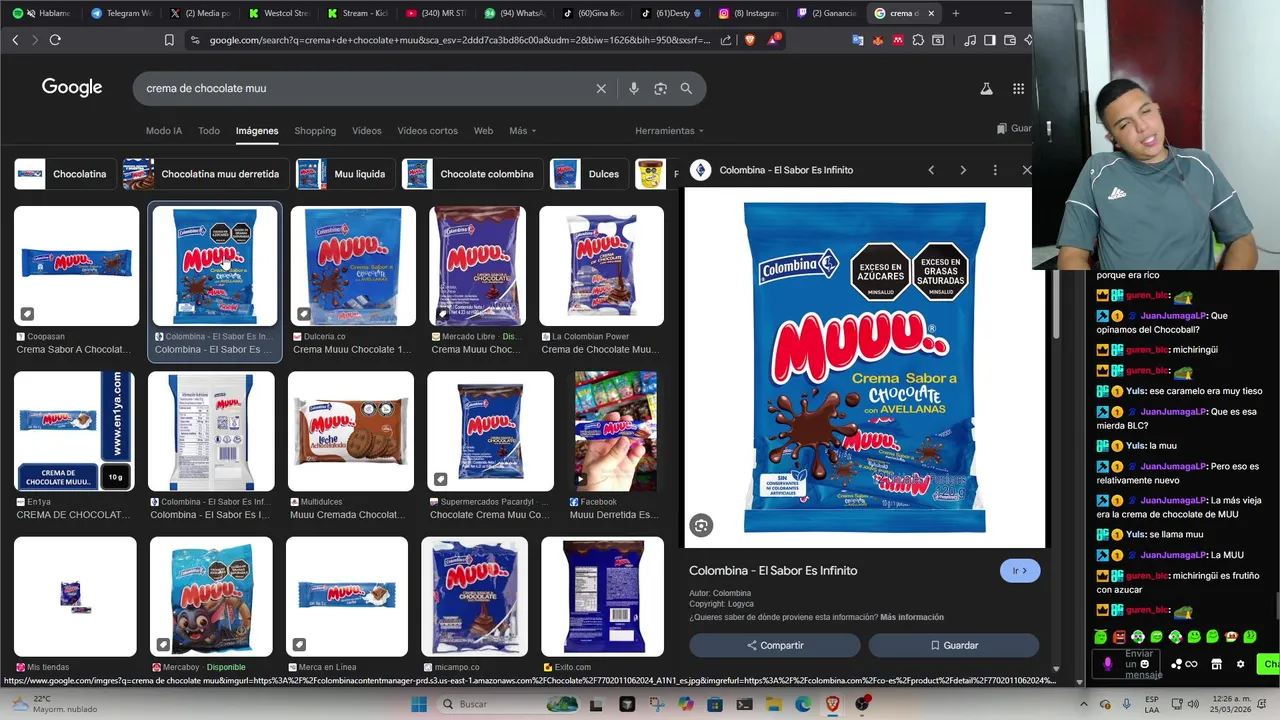The image size is (1280, 720).
Task: Switch to the Web tab
Action: coord(483,131)
